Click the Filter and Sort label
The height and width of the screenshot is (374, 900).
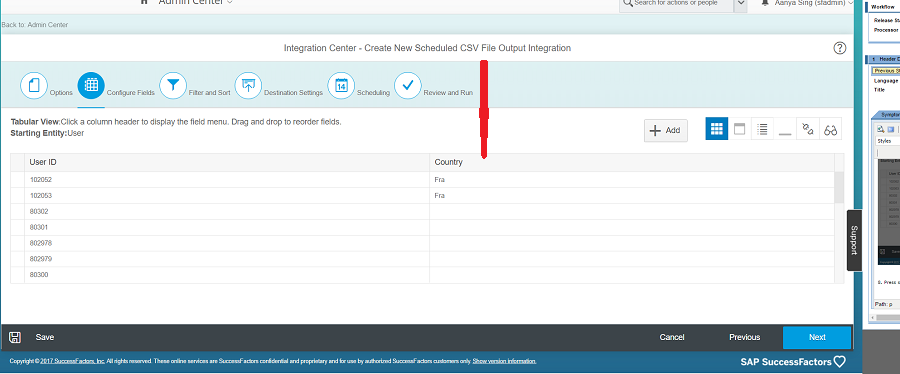tap(210, 92)
